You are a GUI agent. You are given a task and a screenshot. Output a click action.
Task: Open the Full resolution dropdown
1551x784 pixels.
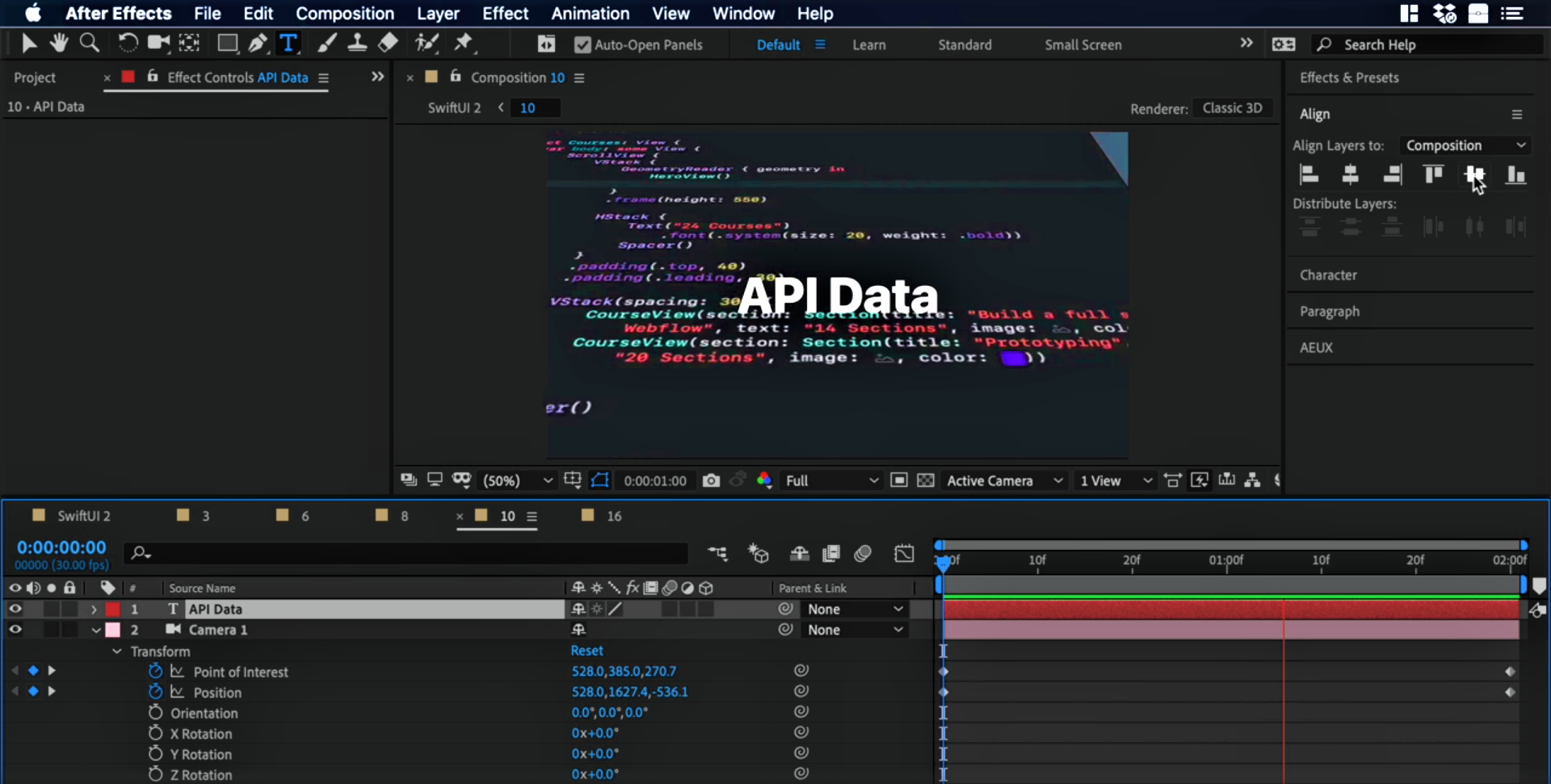[x=831, y=480]
